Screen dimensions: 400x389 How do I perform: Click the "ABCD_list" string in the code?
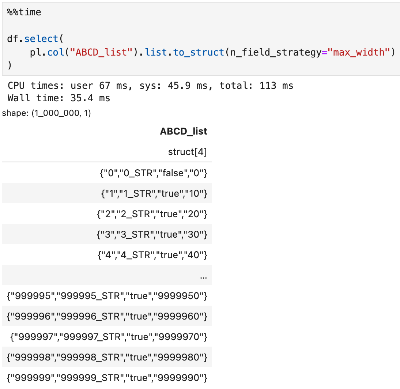point(101,52)
